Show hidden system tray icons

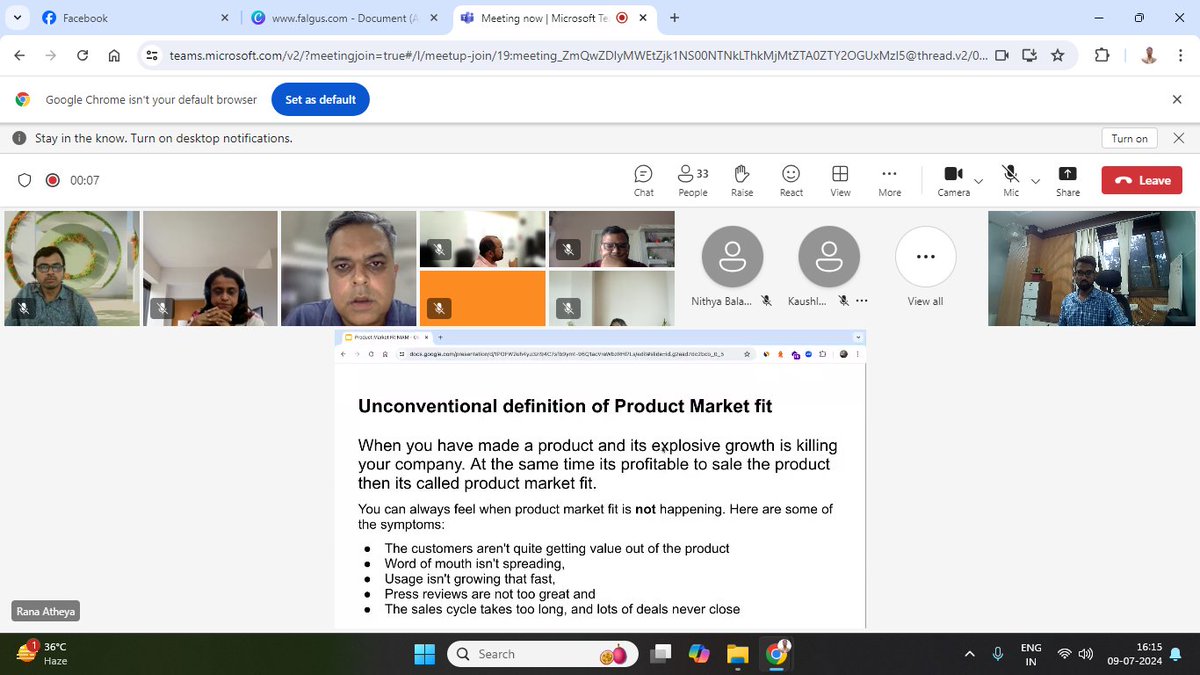(969, 654)
